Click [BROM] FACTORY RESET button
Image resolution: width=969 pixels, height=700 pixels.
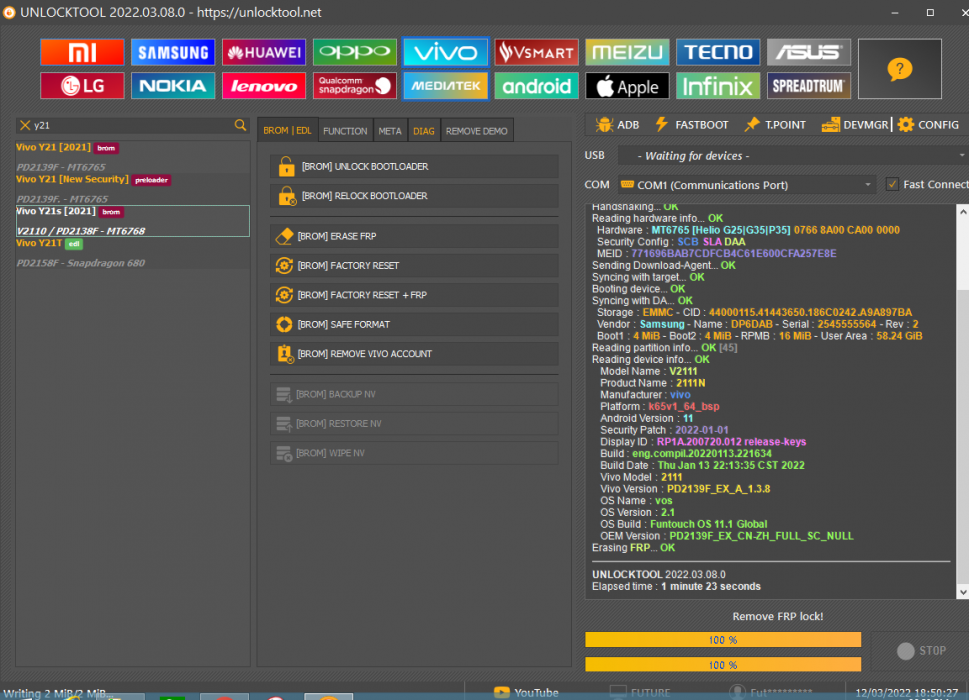414,266
